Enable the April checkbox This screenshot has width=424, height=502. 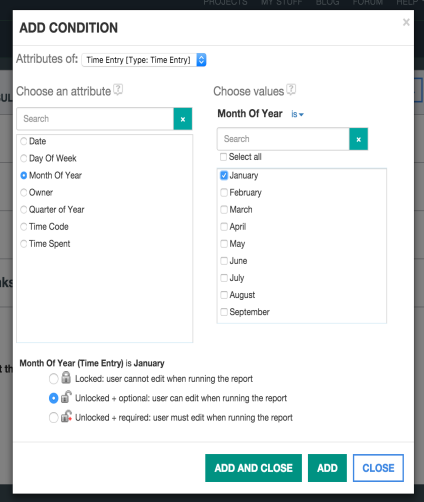[x=224, y=227]
